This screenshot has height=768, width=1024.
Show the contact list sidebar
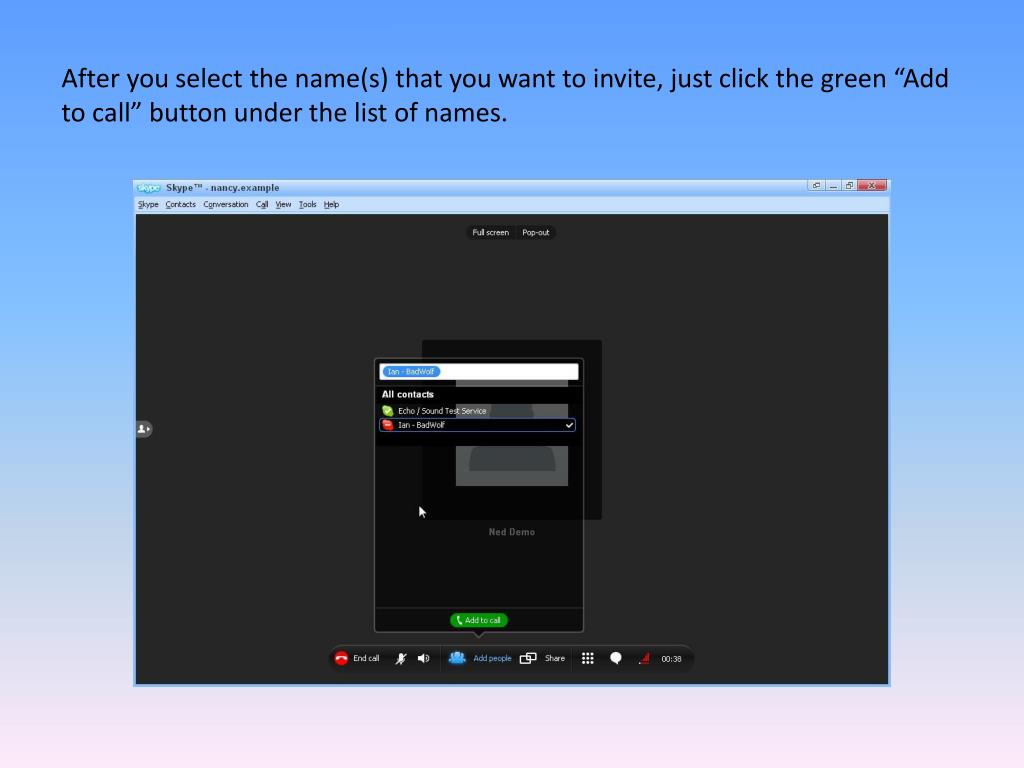pyautogui.click(x=144, y=429)
